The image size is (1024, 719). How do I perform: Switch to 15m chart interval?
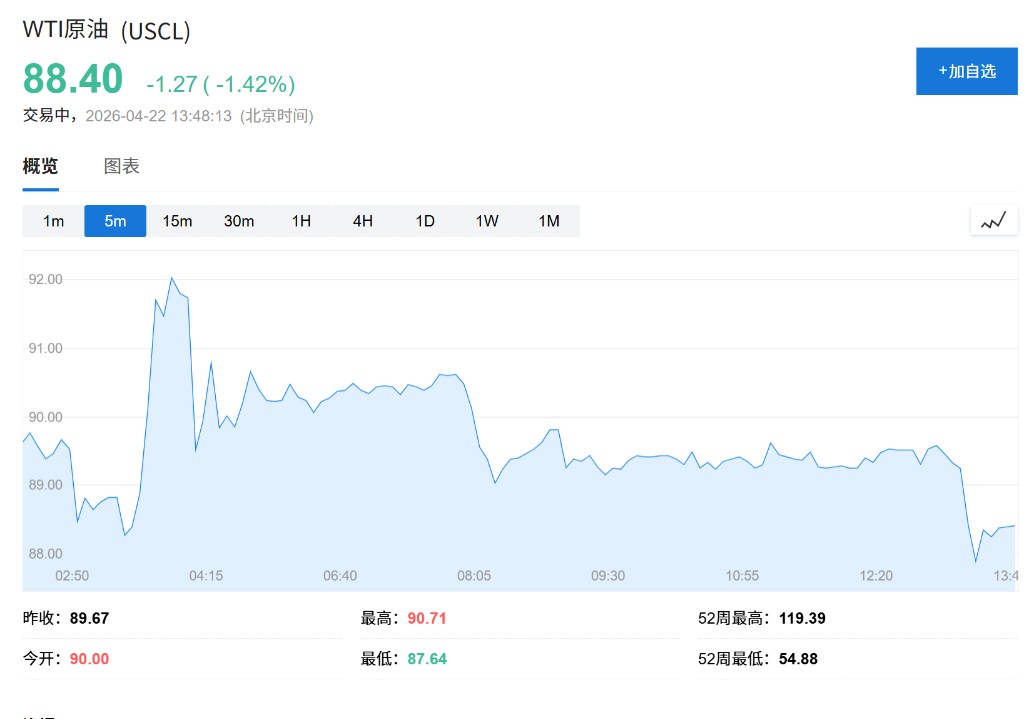coord(177,221)
